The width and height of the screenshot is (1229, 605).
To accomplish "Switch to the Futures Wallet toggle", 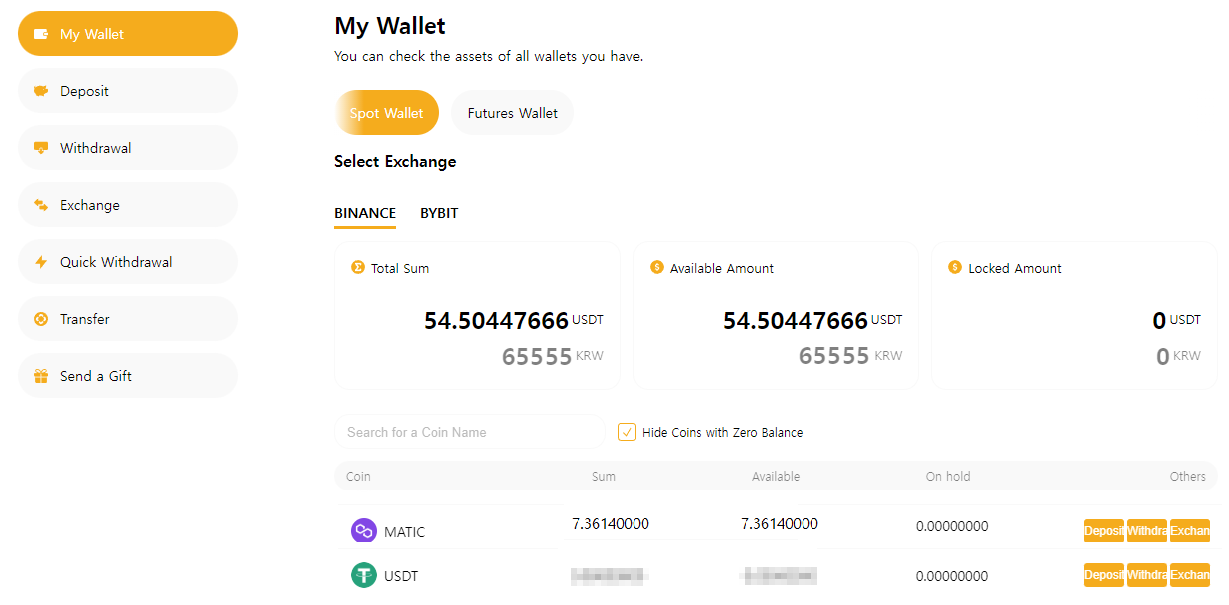I will pos(512,113).
